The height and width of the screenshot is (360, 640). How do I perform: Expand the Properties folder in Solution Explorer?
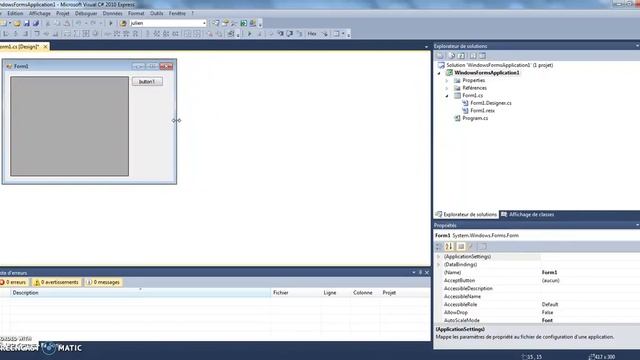tap(447, 81)
